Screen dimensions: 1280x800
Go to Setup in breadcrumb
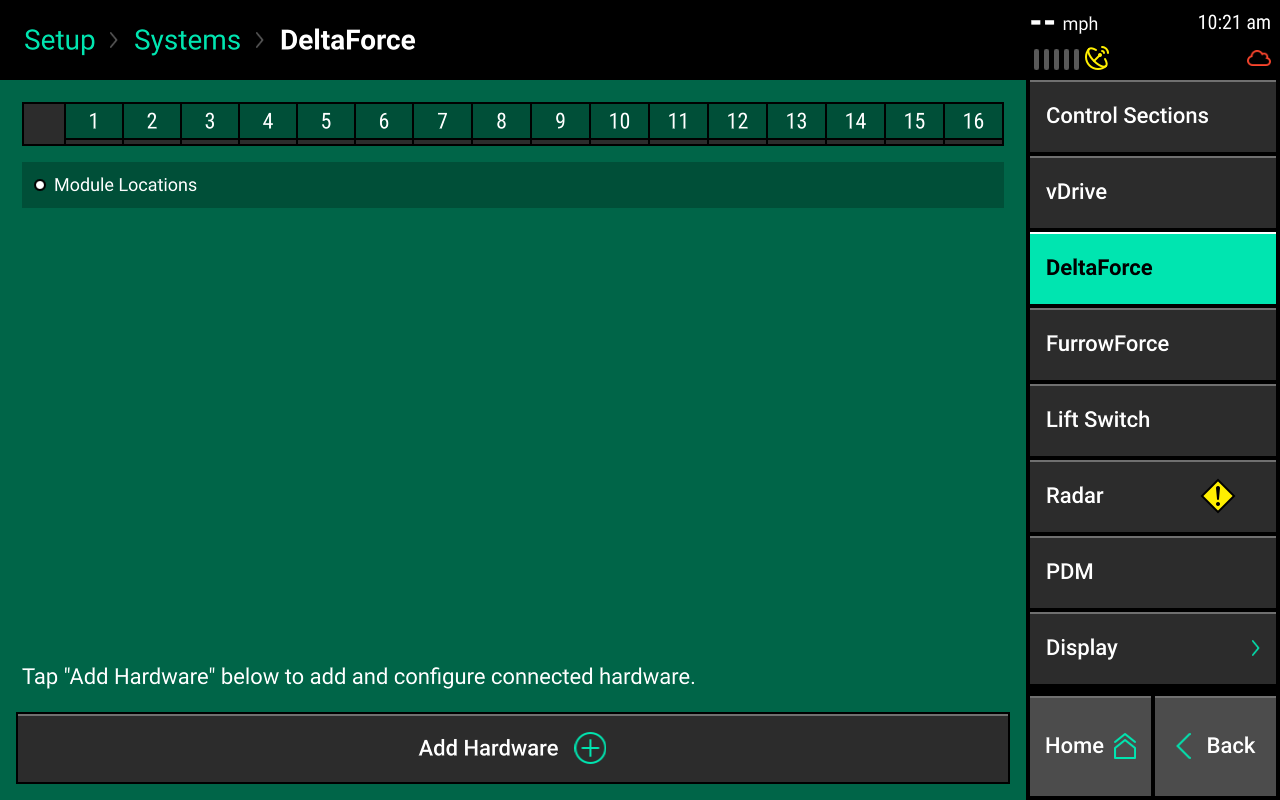(x=59, y=40)
